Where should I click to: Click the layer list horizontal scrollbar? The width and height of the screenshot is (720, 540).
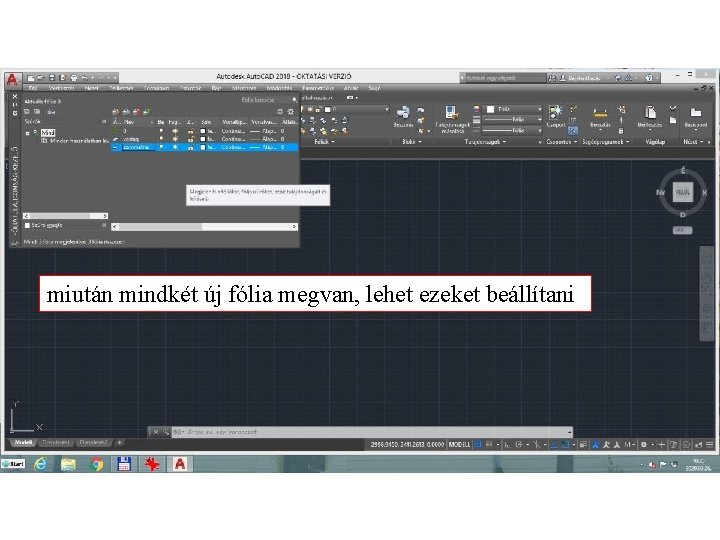point(204,226)
